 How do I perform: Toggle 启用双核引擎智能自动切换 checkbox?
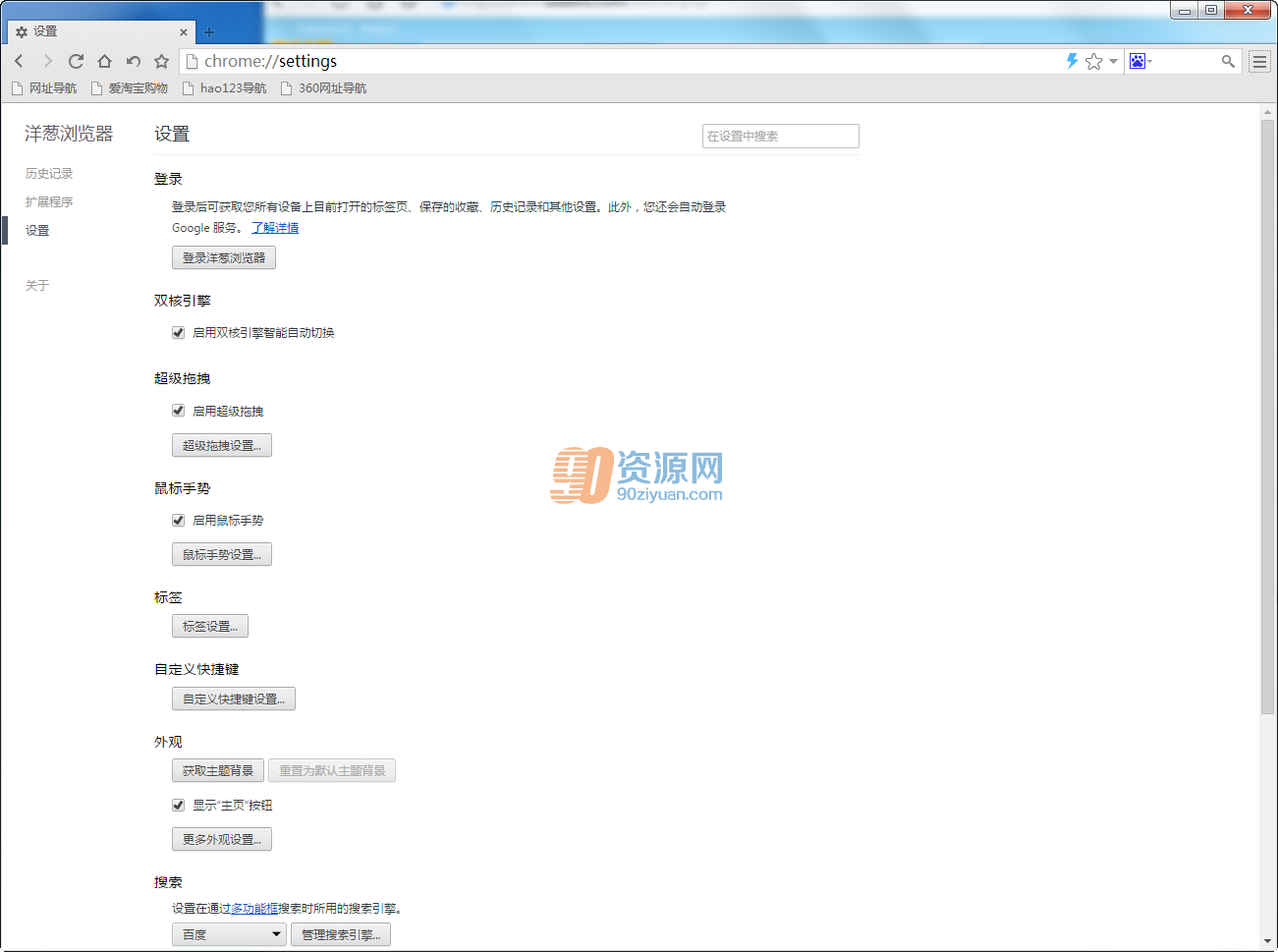(178, 333)
